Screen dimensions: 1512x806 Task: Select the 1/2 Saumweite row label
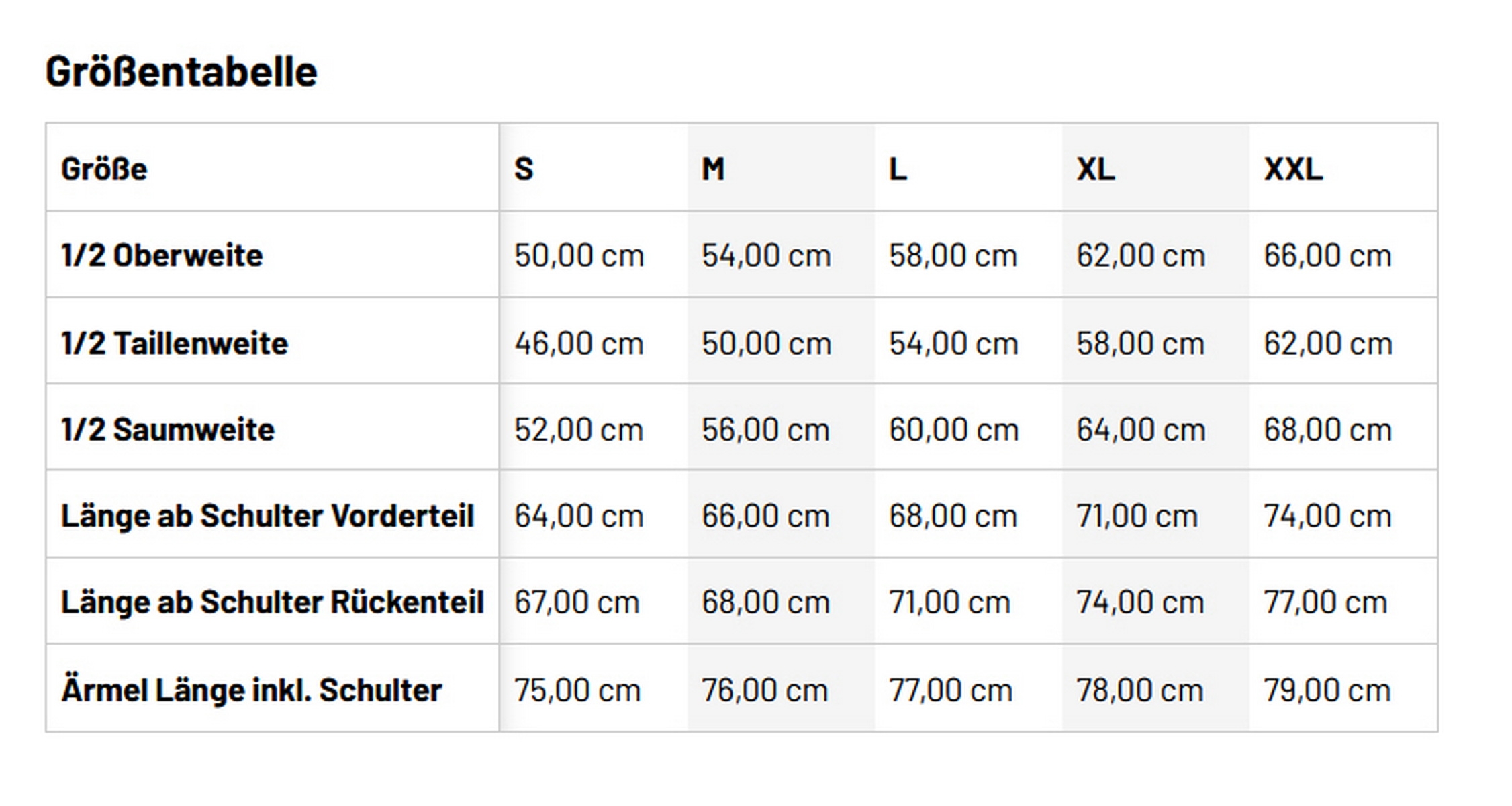coord(168,429)
